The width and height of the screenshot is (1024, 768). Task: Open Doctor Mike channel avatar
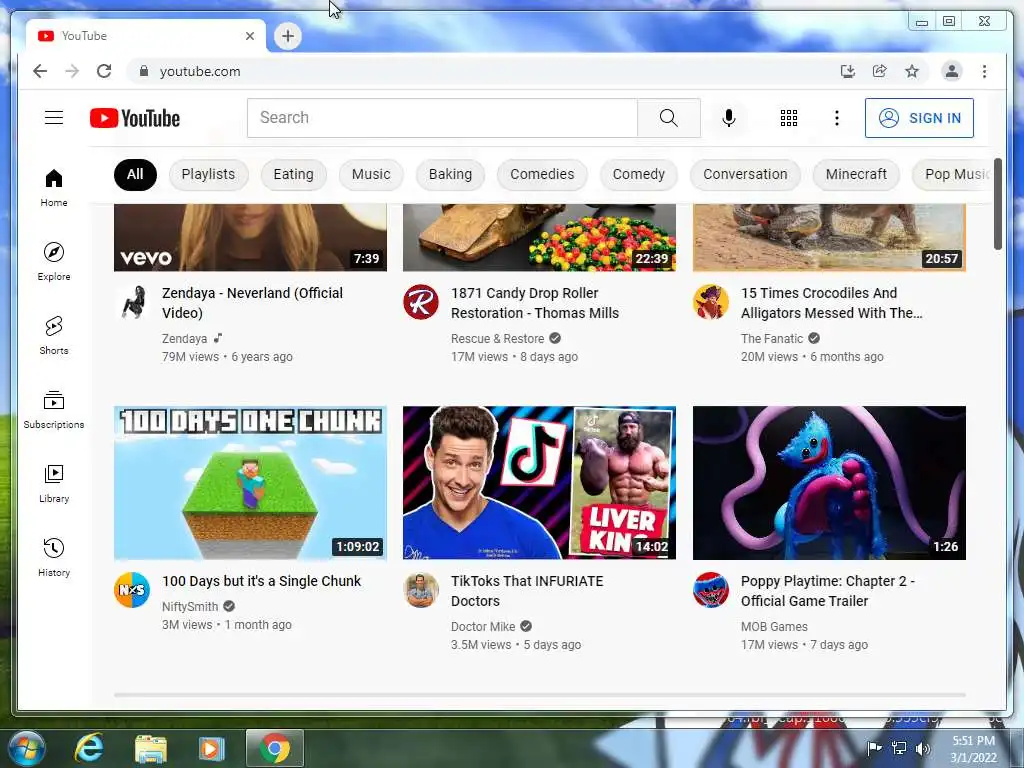click(x=421, y=590)
